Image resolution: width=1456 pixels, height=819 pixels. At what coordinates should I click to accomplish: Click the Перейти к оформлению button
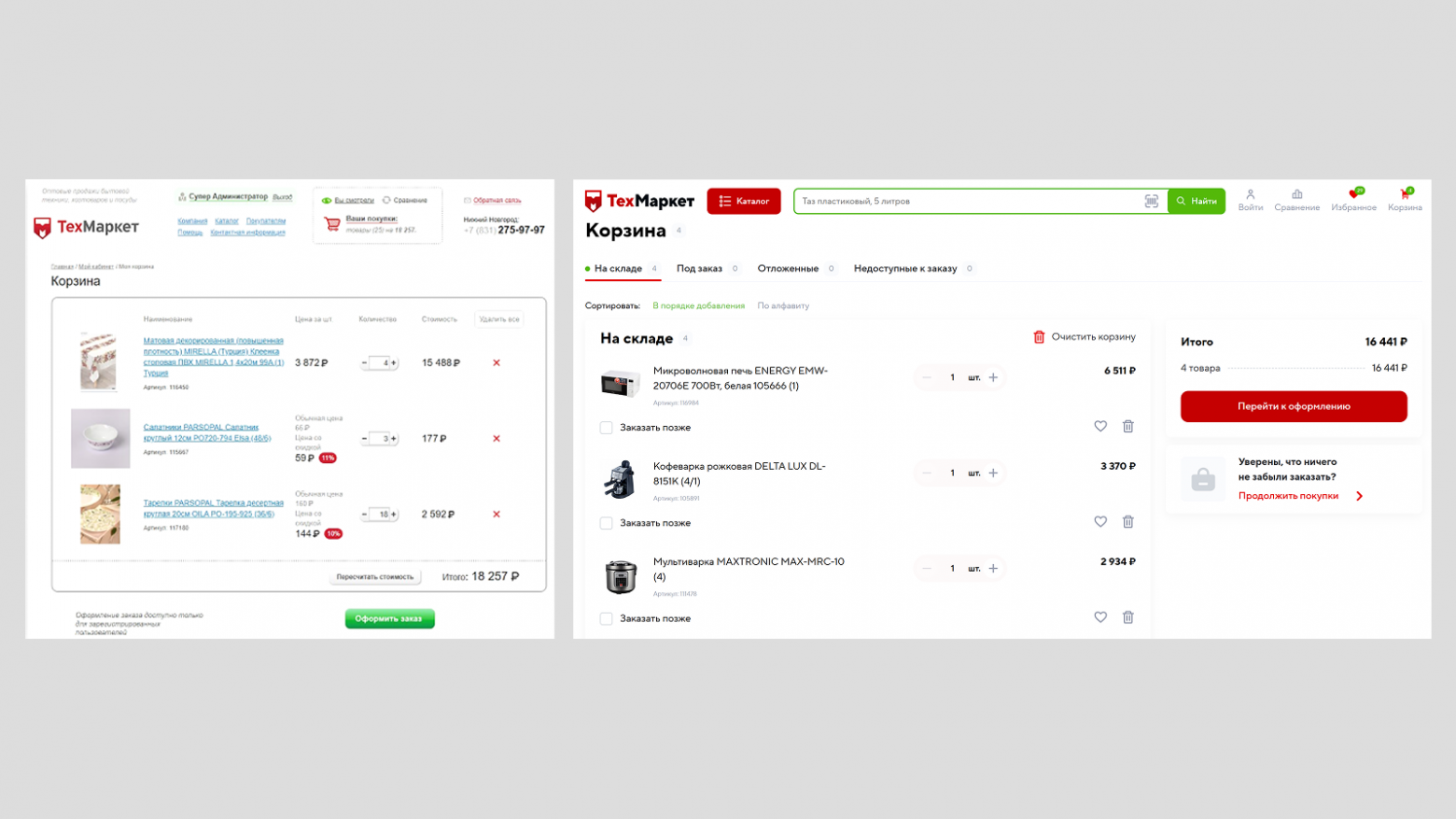(1294, 406)
